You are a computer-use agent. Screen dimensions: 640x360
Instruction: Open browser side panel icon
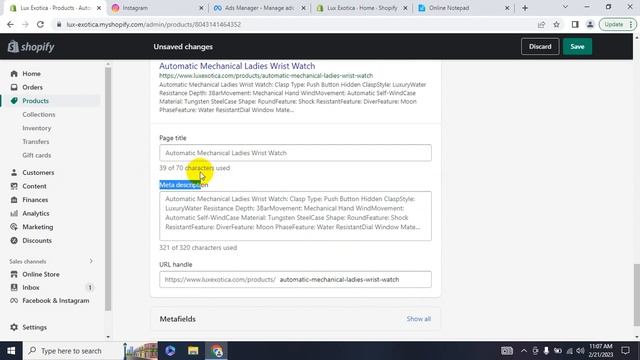coord(575,24)
